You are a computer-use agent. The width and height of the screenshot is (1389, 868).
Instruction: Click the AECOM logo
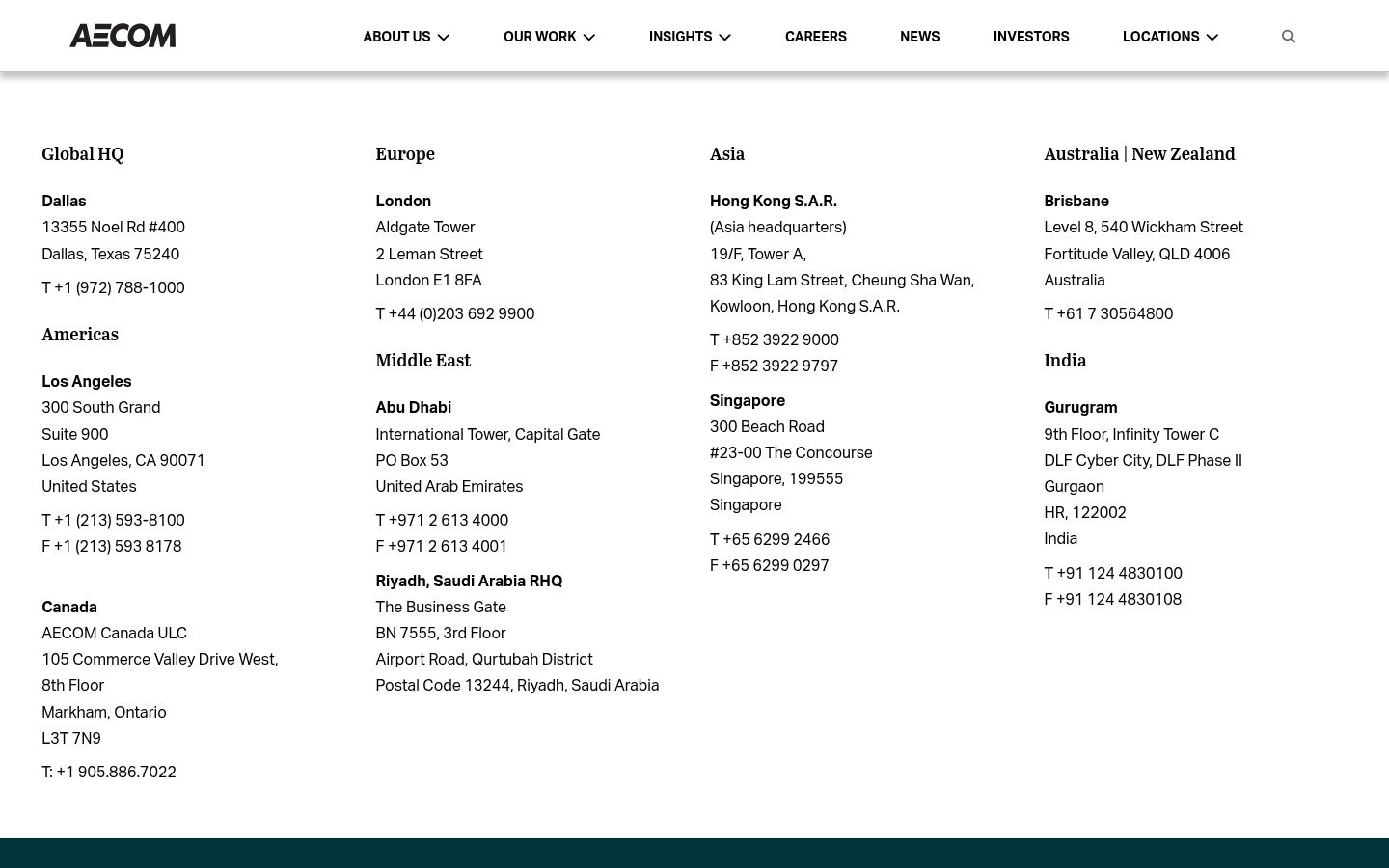pos(123,36)
